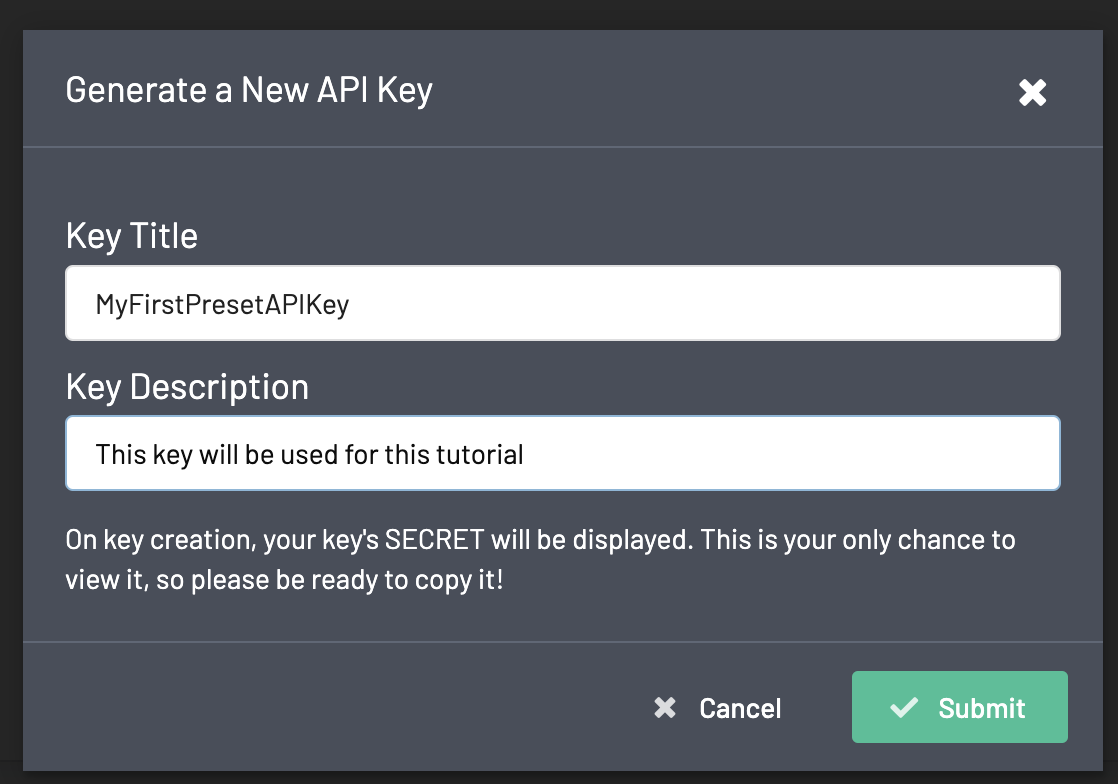Click the checkmark icon inside the Submit button
1118x784 pixels.
coord(903,707)
